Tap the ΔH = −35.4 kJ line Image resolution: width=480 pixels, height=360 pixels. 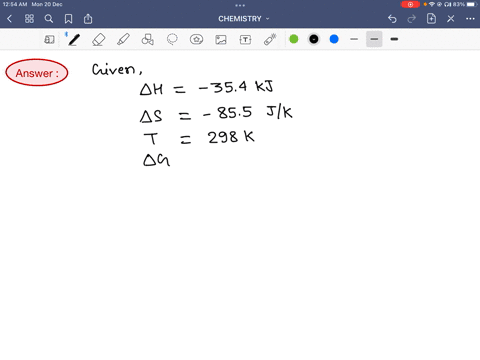tap(207, 88)
